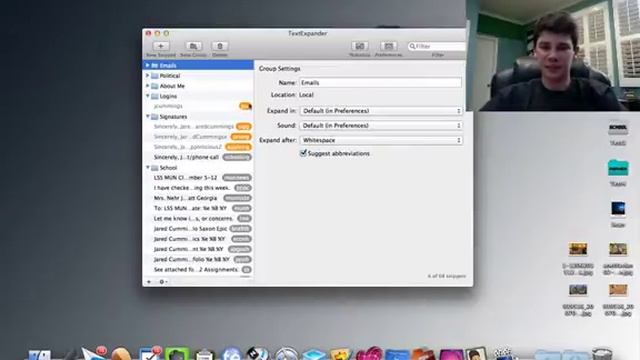Collapse the Emails group disclosure triangle
This screenshot has height=360, width=640.
pyautogui.click(x=148, y=65)
